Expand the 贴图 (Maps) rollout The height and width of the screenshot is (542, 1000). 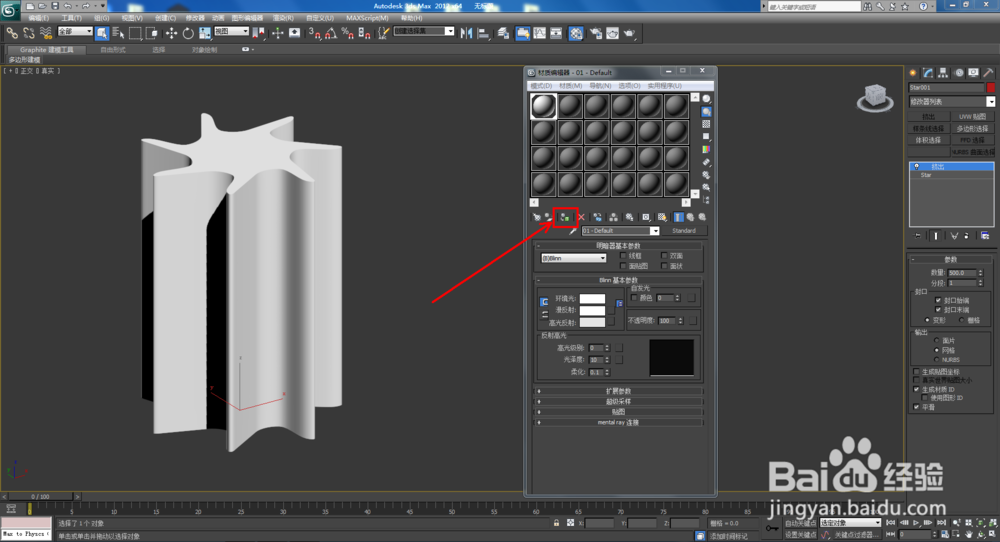point(619,412)
